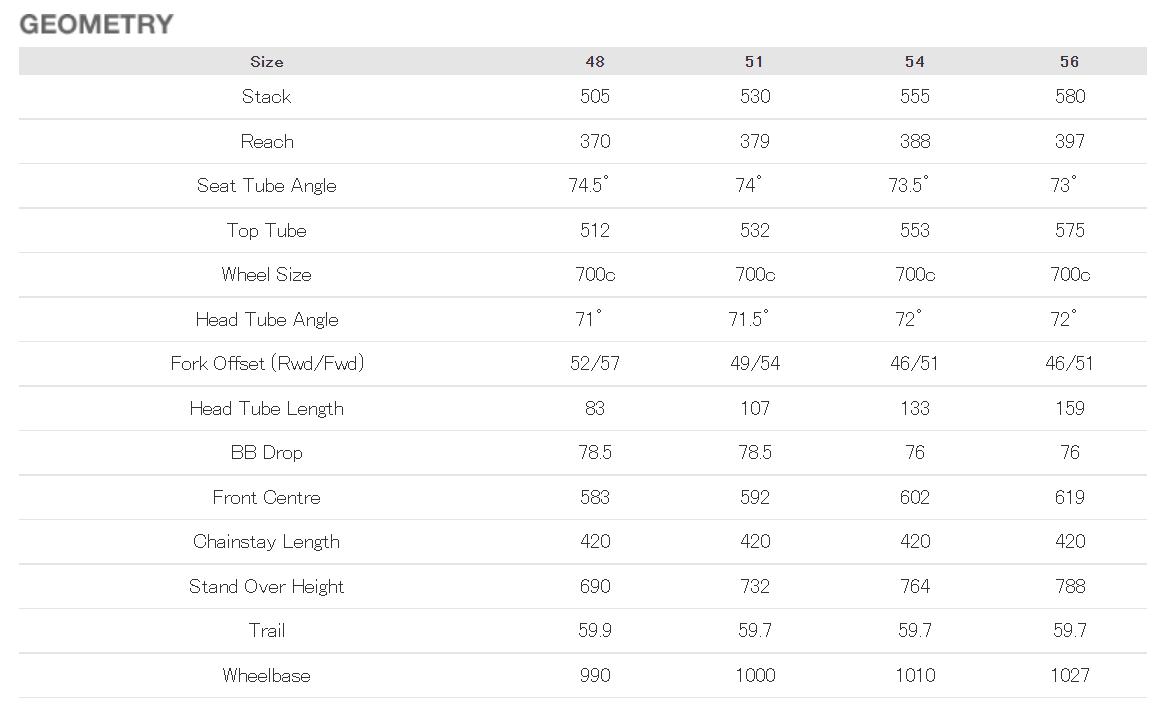This screenshot has height=715, width=1151.
Task: Select the Stand Over Height label
Action: 267,587
